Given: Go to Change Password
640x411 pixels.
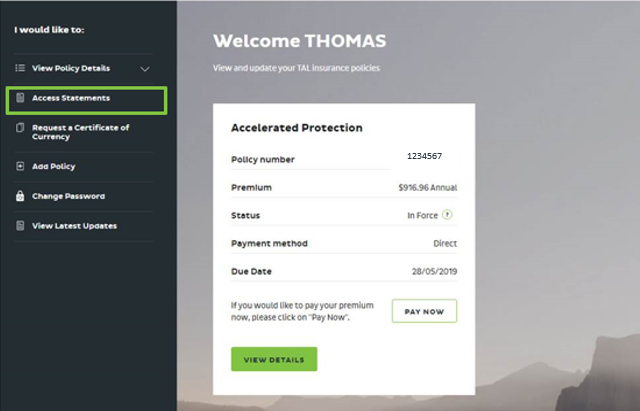Looking at the screenshot, I should [68, 196].
